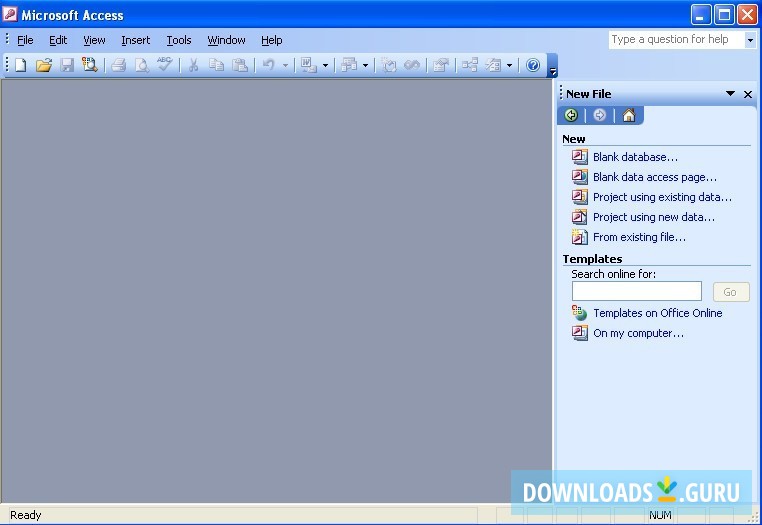The height and width of the screenshot is (525, 762).
Task: Open the help question box dropdown arrow
Action: tap(750, 40)
